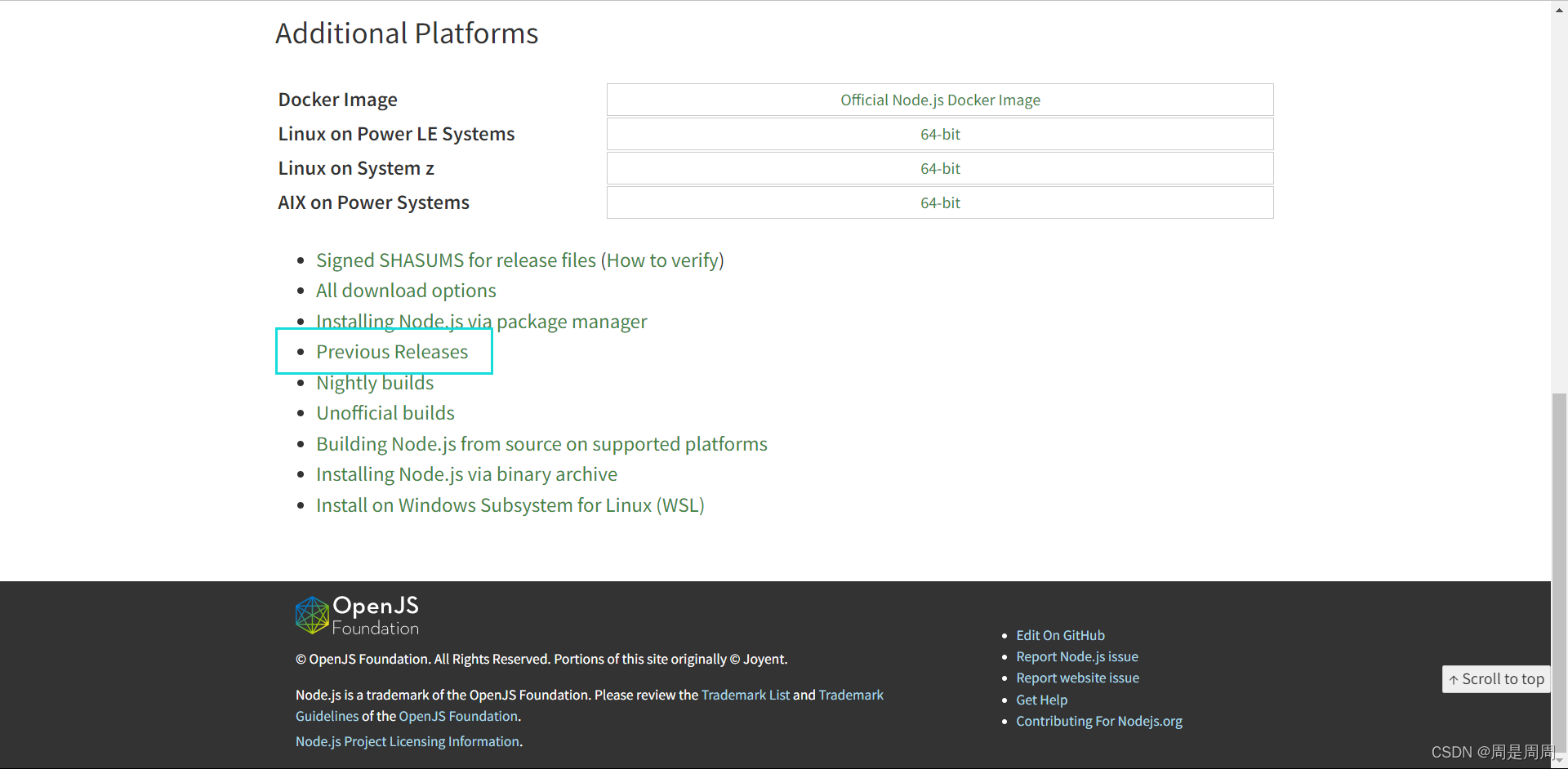Select the Linux on System z label
Viewport: 1568px width, 769px height.
(356, 168)
